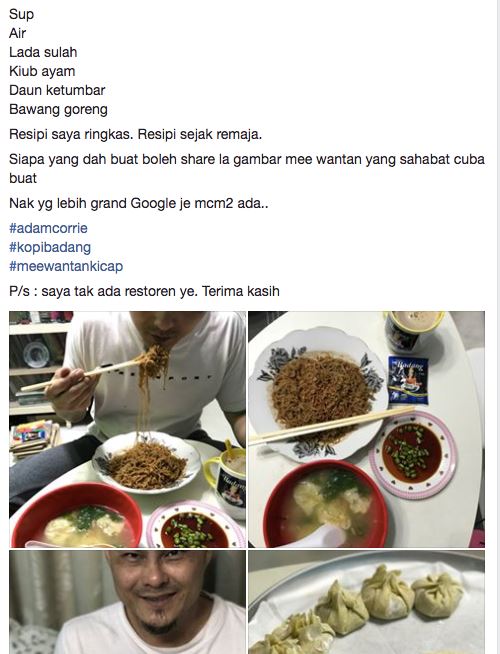The width and height of the screenshot is (500, 654).
Task: Open the smiling man's portrait photo
Action: coord(128,602)
